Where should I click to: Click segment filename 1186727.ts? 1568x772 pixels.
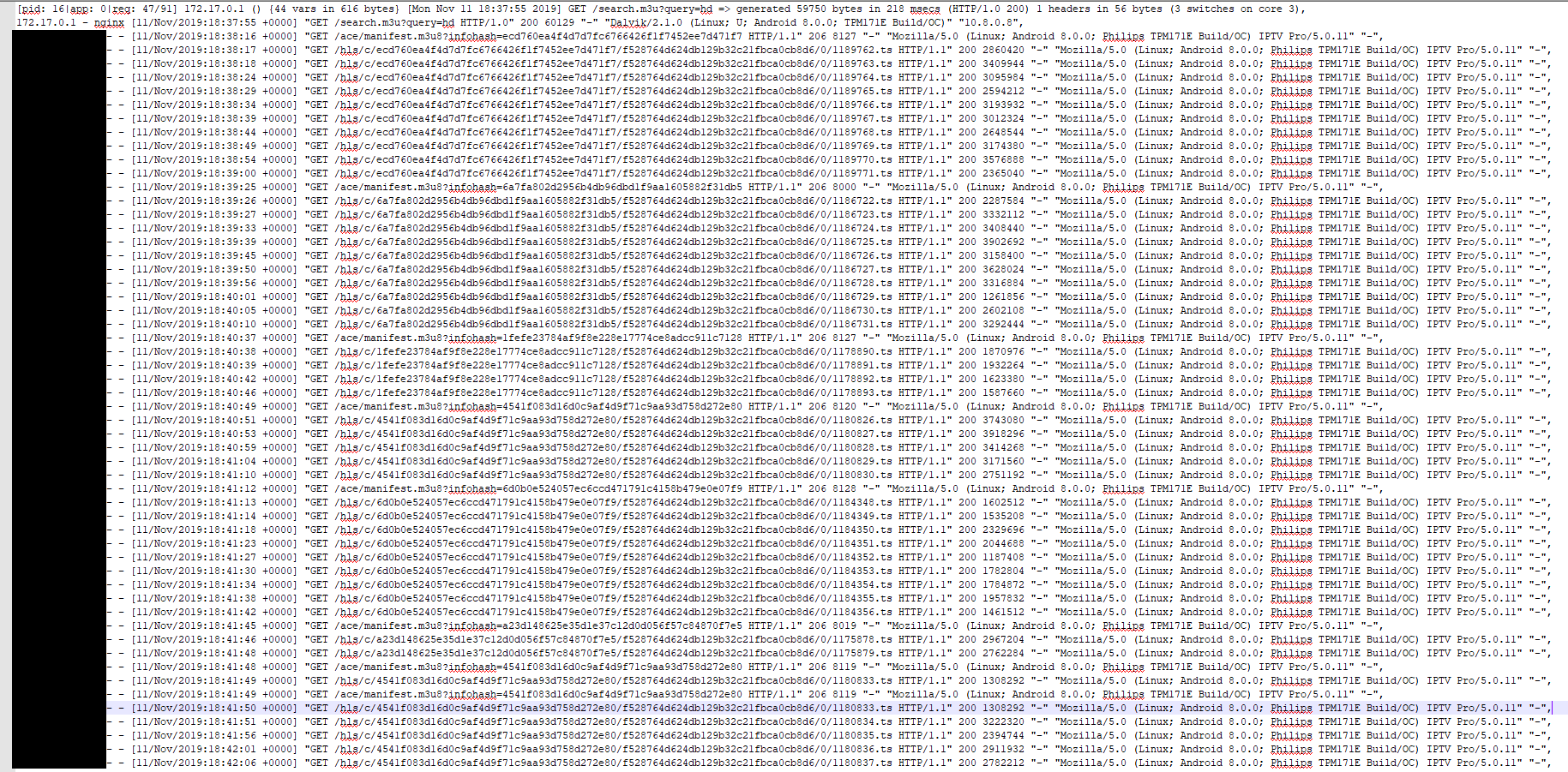click(x=862, y=269)
